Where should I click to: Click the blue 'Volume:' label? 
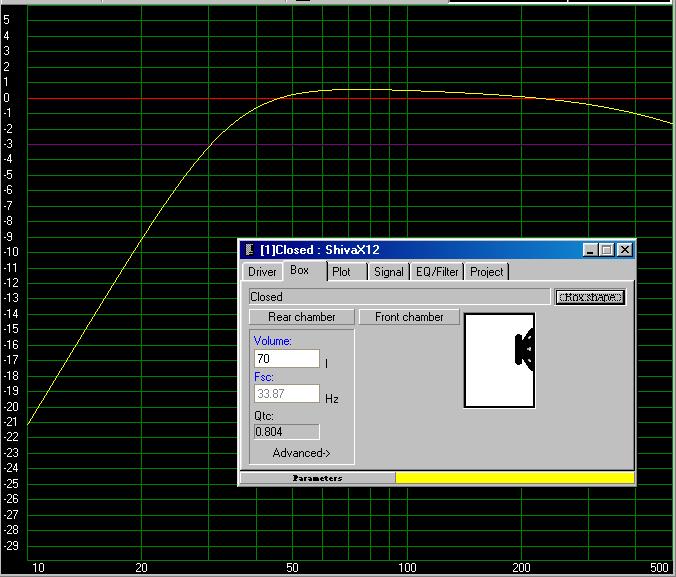272,341
